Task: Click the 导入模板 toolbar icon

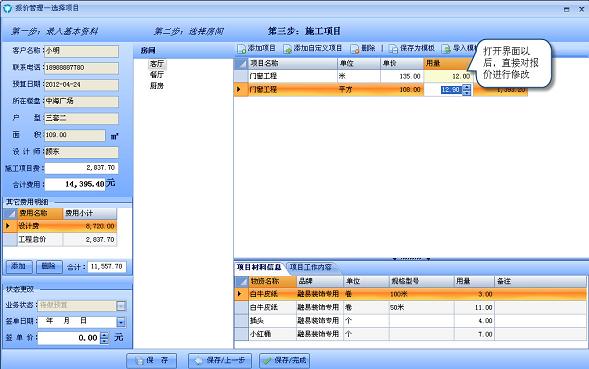Action: [446, 49]
